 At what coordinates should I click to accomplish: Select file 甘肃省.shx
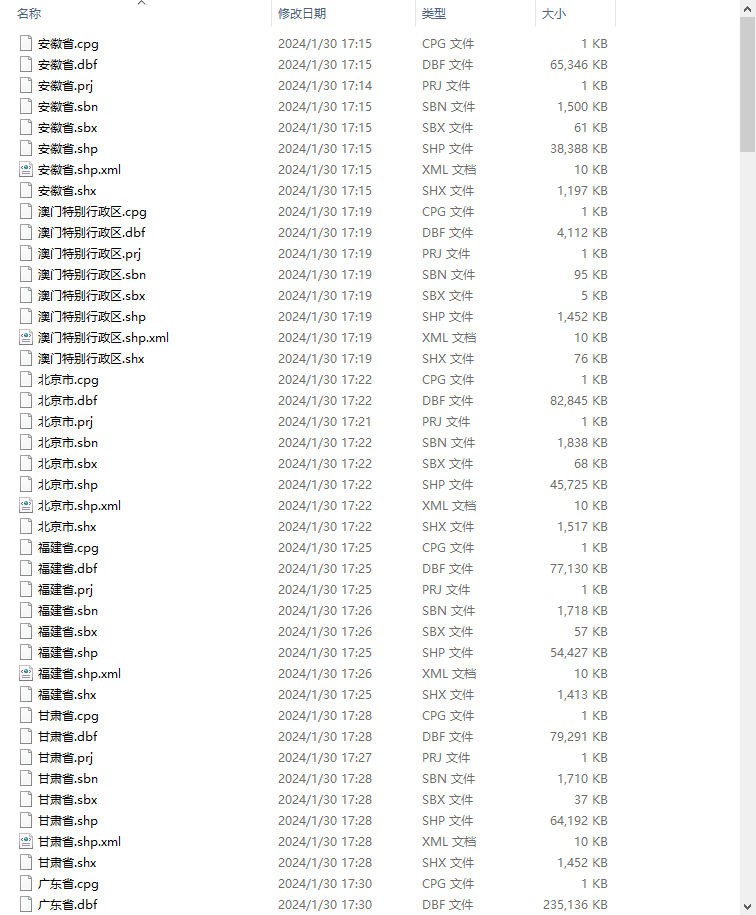[67, 863]
